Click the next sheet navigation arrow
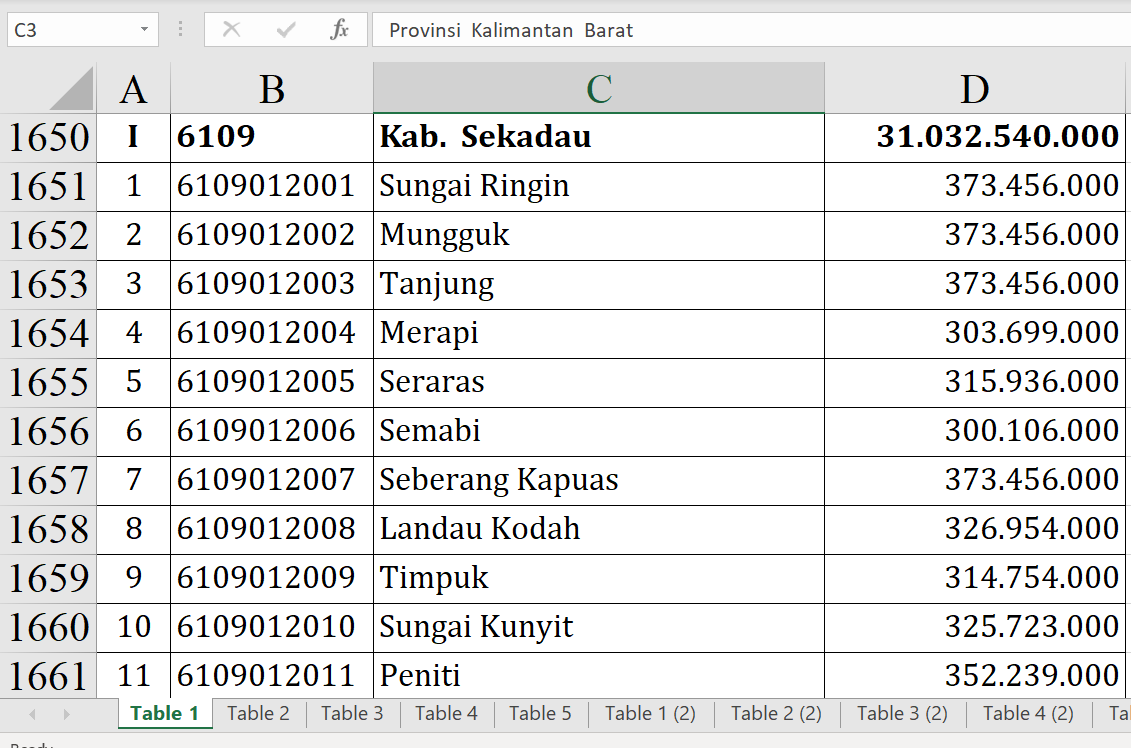Screen dimensions: 1131x748 pyautogui.click(x=67, y=714)
